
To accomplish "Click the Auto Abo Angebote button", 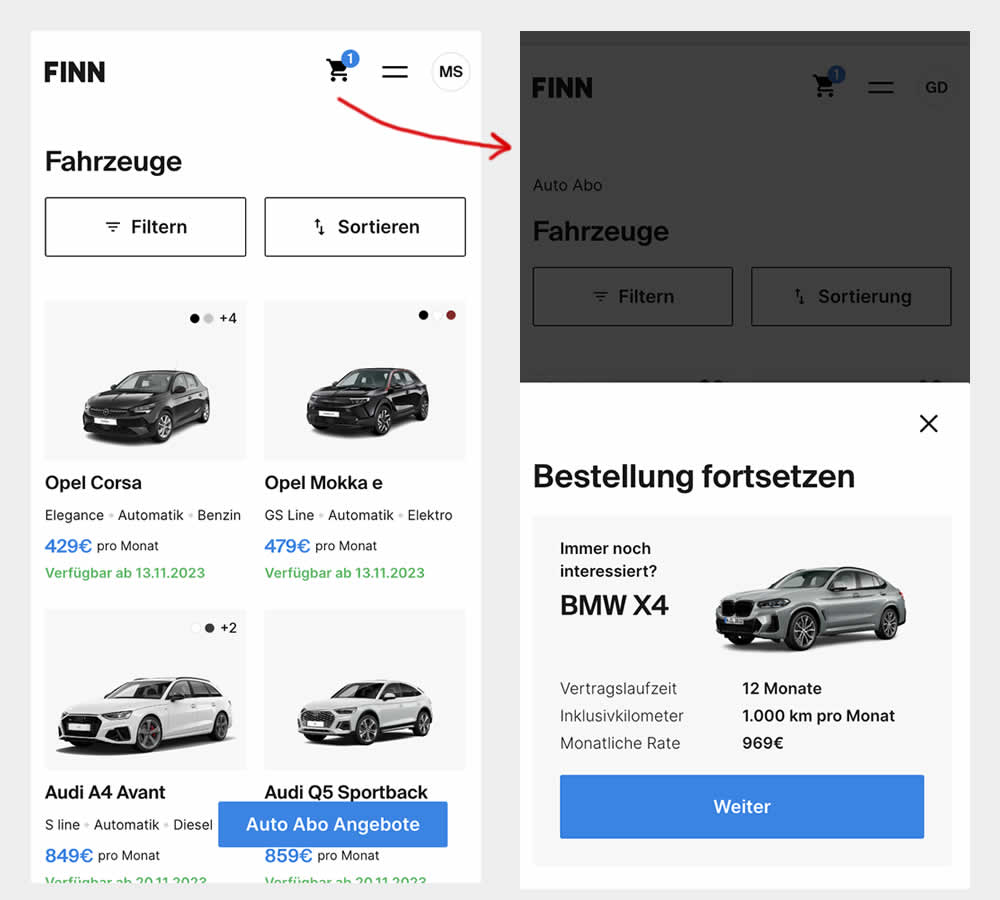I will point(333,825).
